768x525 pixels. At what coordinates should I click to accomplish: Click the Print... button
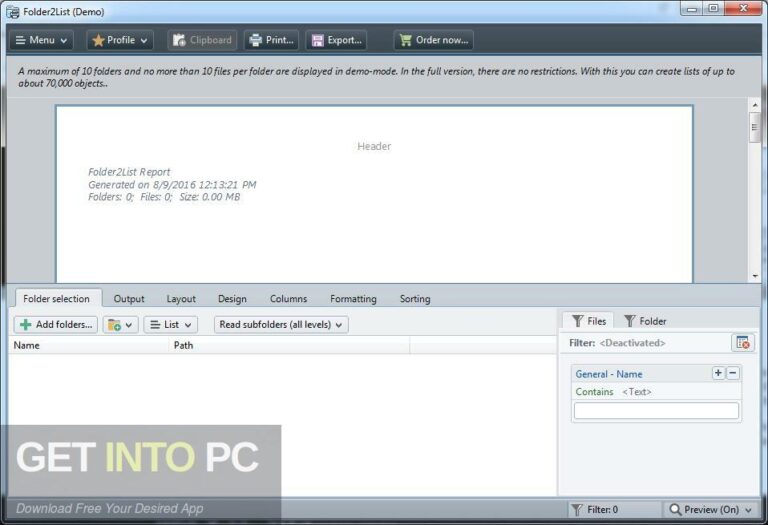272,40
